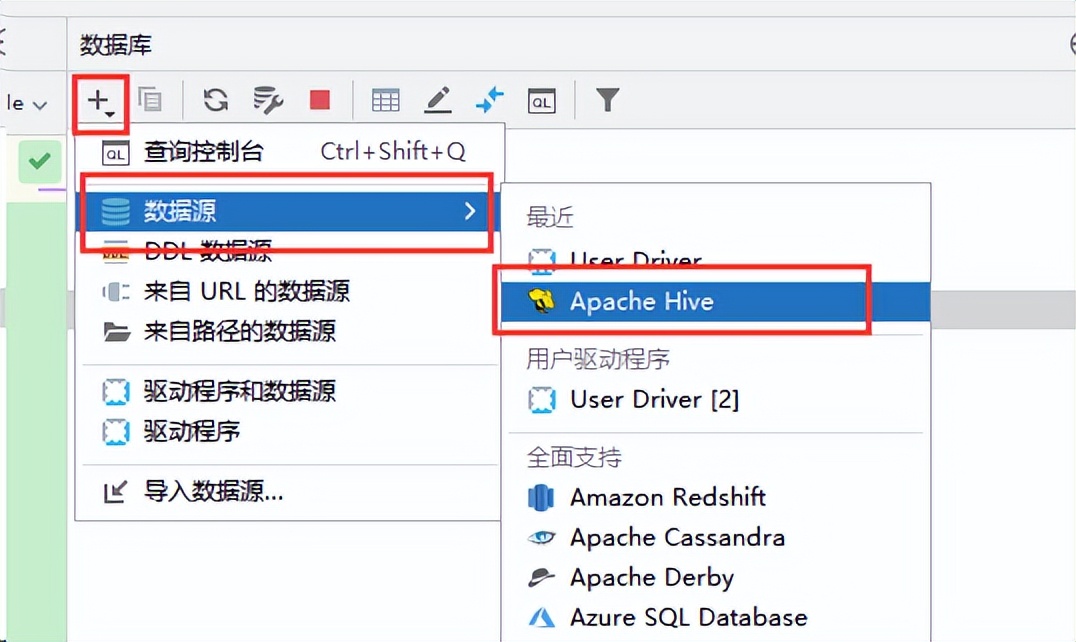Select Apache Hive data source
The height and width of the screenshot is (642, 1076).
click(716, 301)
